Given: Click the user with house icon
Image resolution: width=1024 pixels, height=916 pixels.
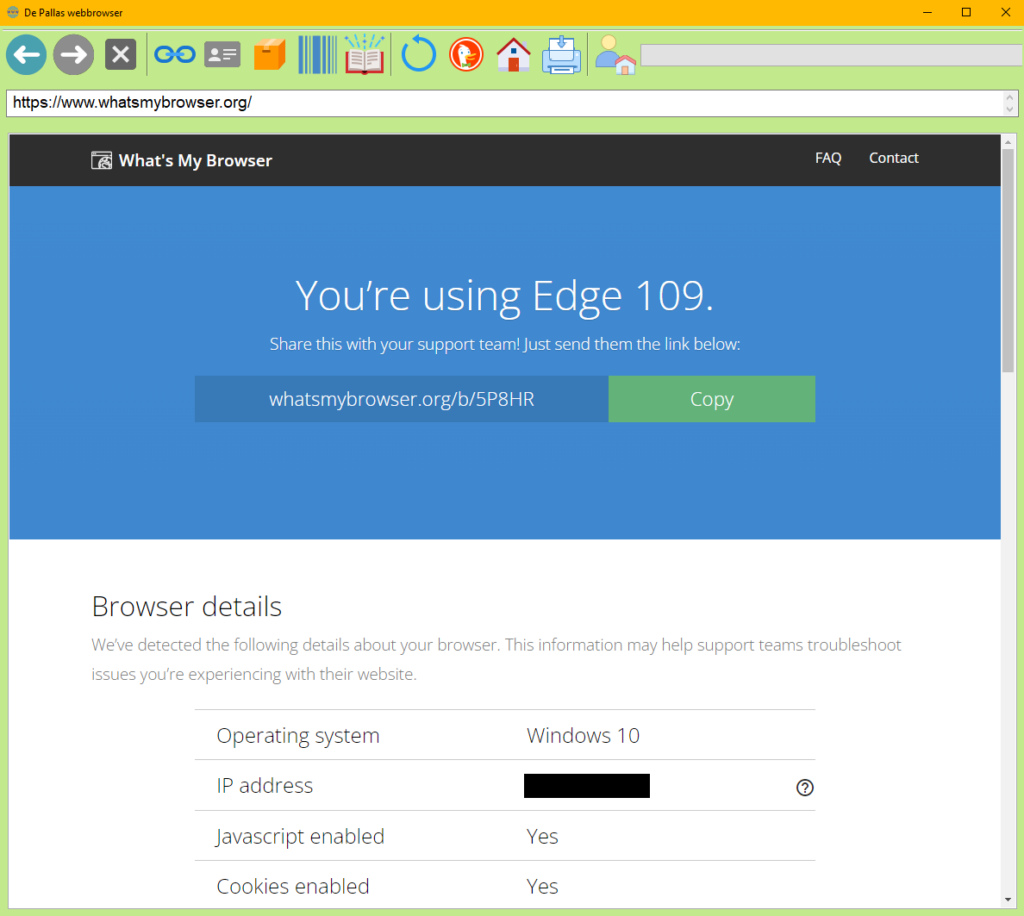Looking at the screenshot, I should pos(615,55).
